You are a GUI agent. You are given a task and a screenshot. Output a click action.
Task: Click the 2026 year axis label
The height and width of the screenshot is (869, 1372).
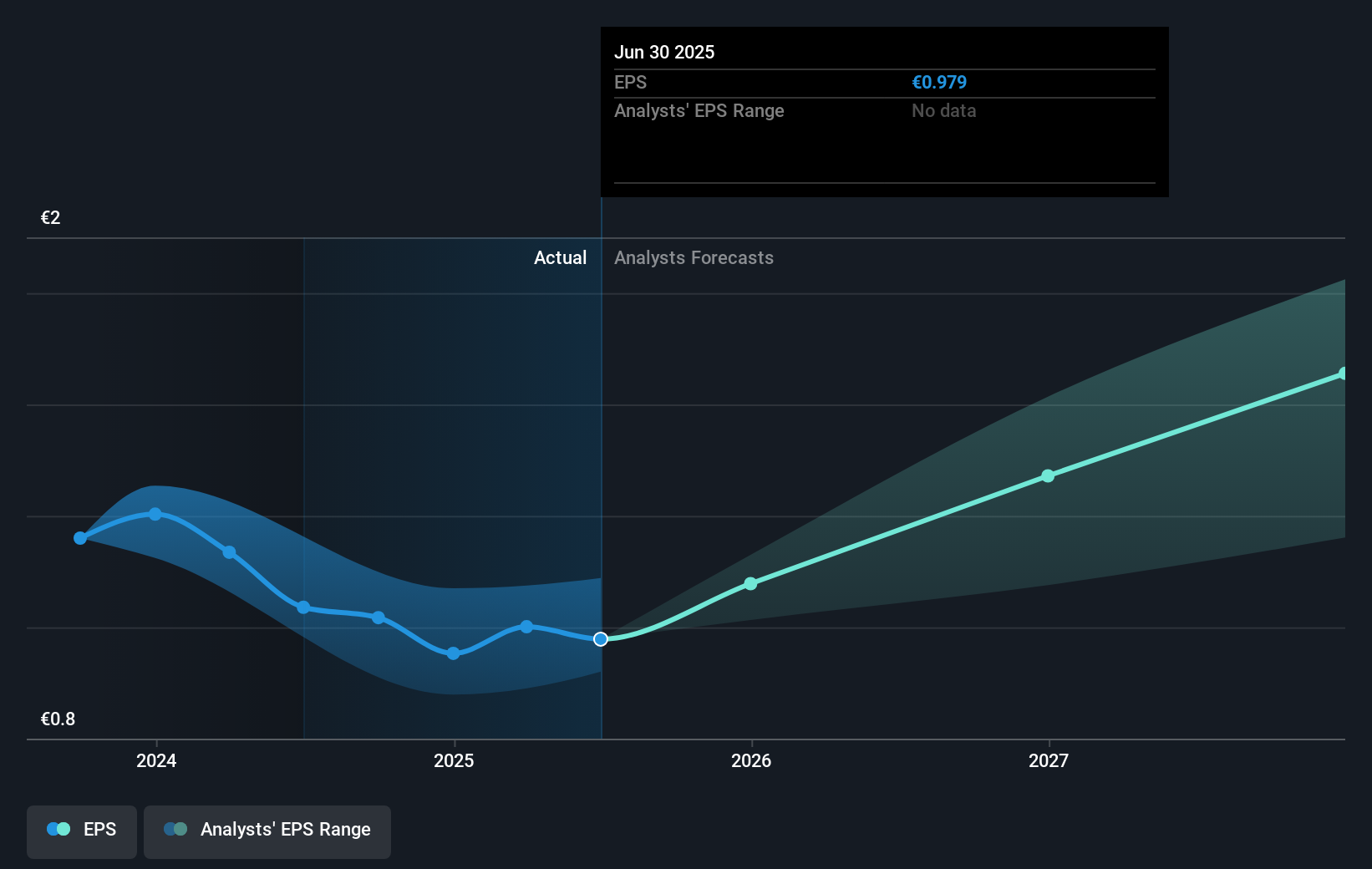(750, 761)
